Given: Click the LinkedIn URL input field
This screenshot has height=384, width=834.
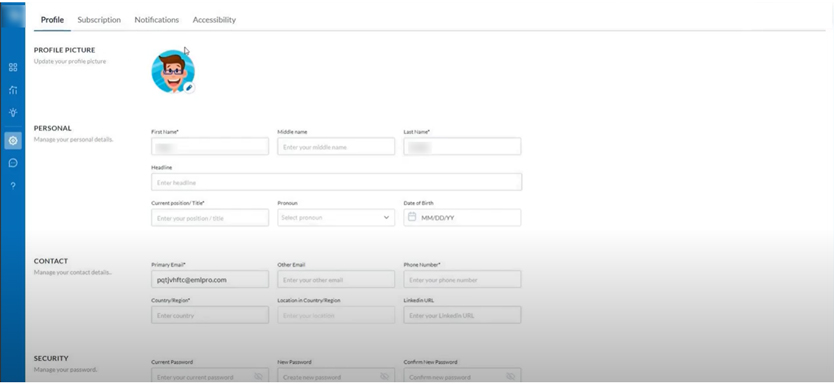Looking at the screenshot, I should 462,315.
